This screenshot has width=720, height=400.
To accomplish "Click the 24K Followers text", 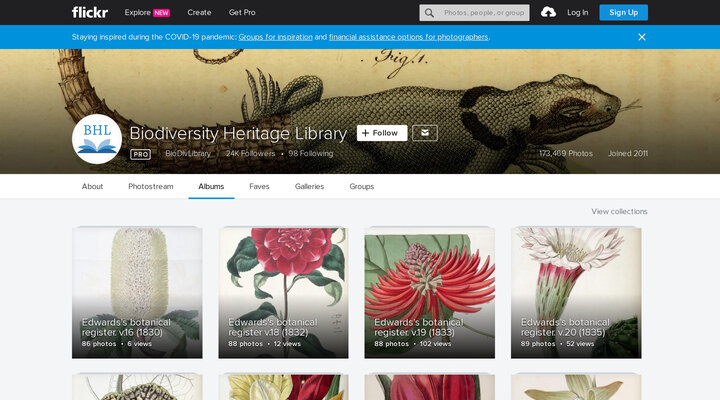I will pos(250,154).
